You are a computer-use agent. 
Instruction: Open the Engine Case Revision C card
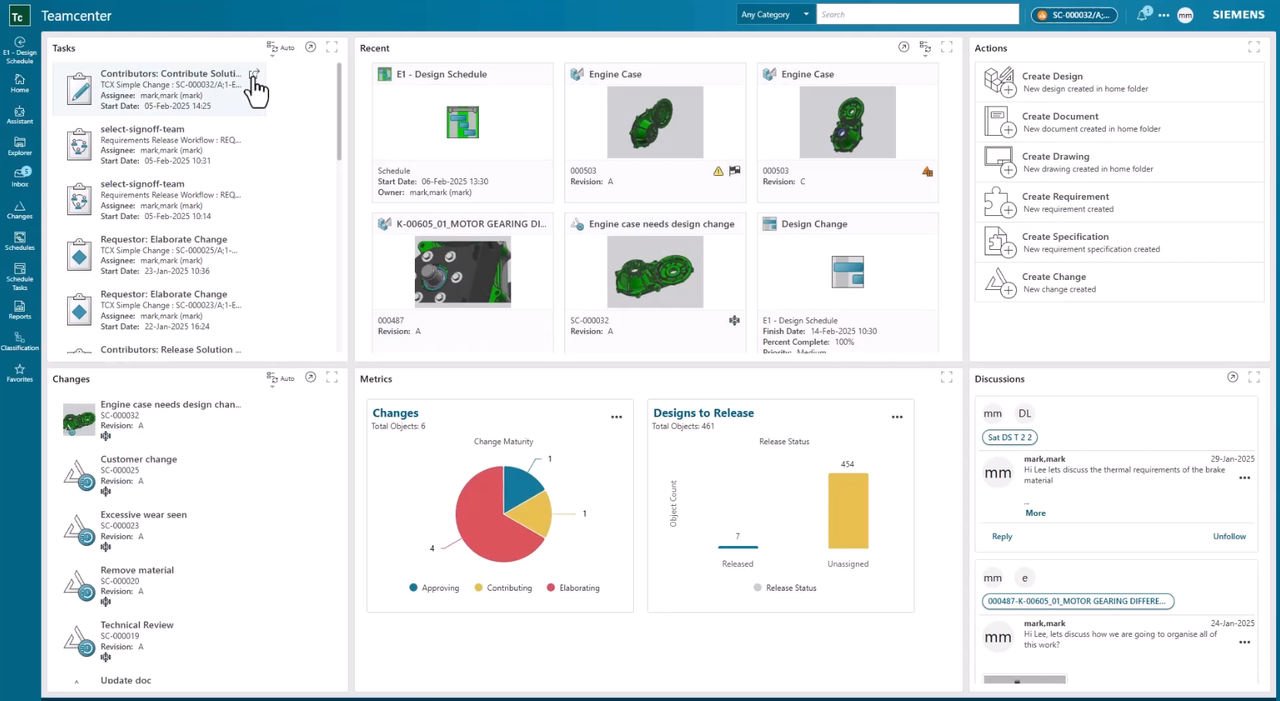[847, 134]
